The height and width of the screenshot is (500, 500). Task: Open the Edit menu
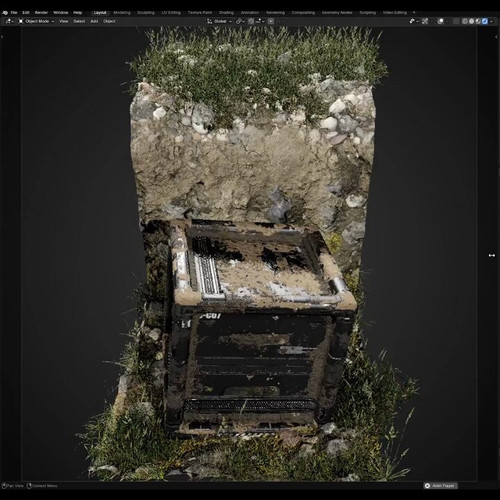[x=26, y=13]
